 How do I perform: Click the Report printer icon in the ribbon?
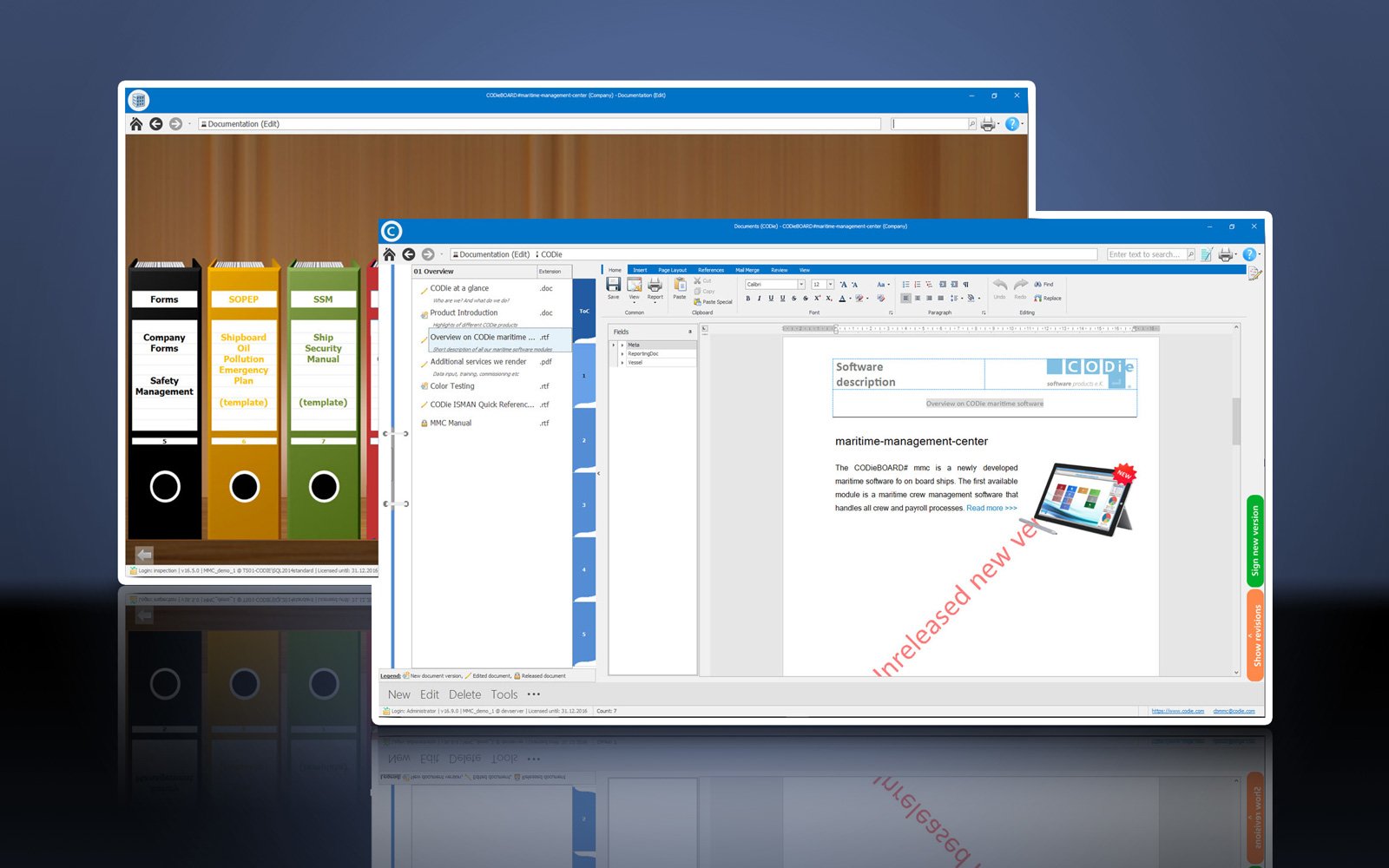pos(655,285)
